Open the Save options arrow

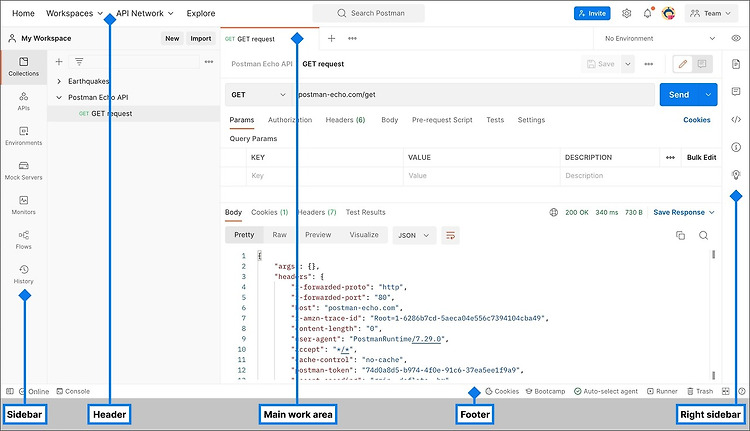(x=628, y=64)
